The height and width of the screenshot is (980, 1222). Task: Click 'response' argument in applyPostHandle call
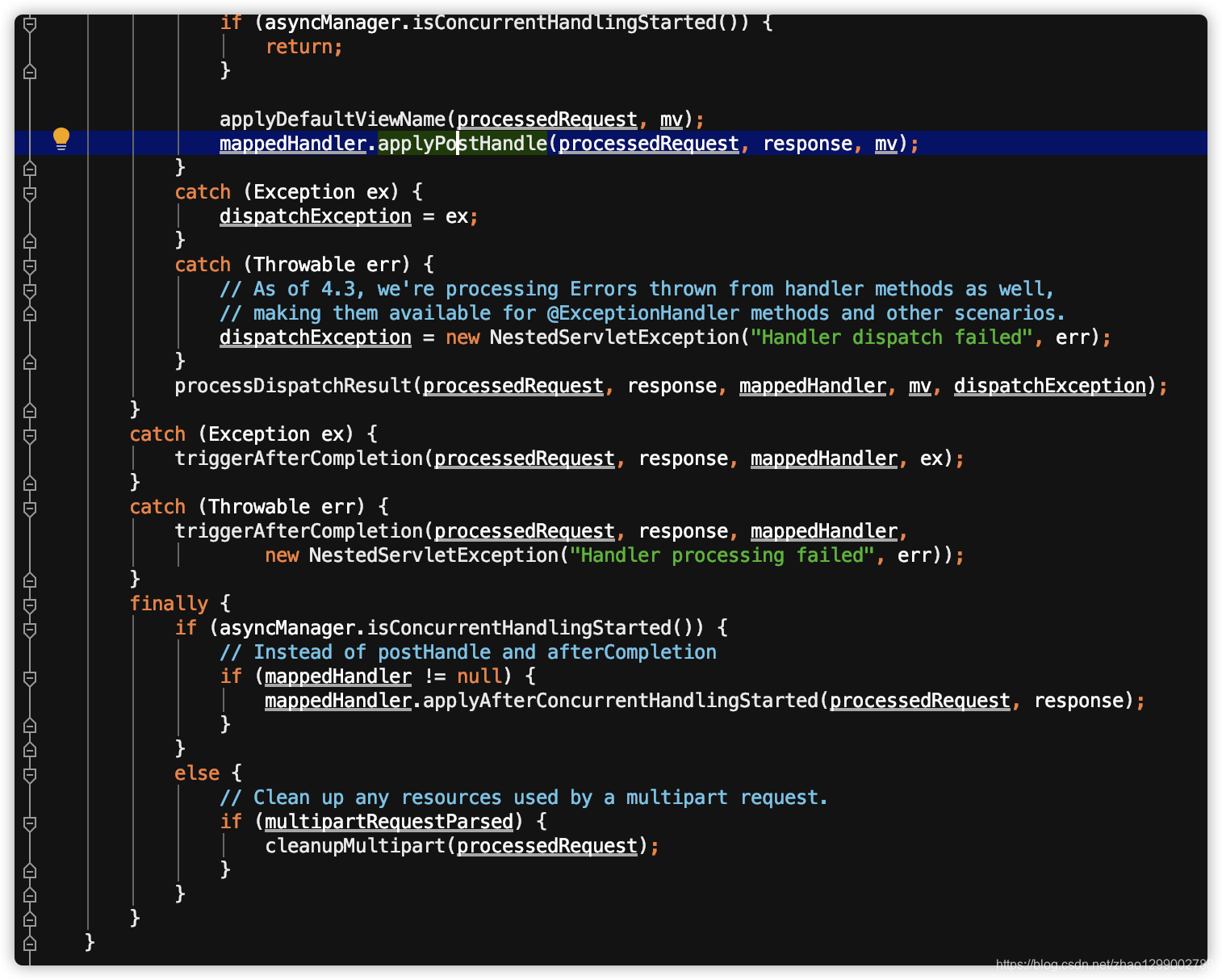[x=807, y=144]
